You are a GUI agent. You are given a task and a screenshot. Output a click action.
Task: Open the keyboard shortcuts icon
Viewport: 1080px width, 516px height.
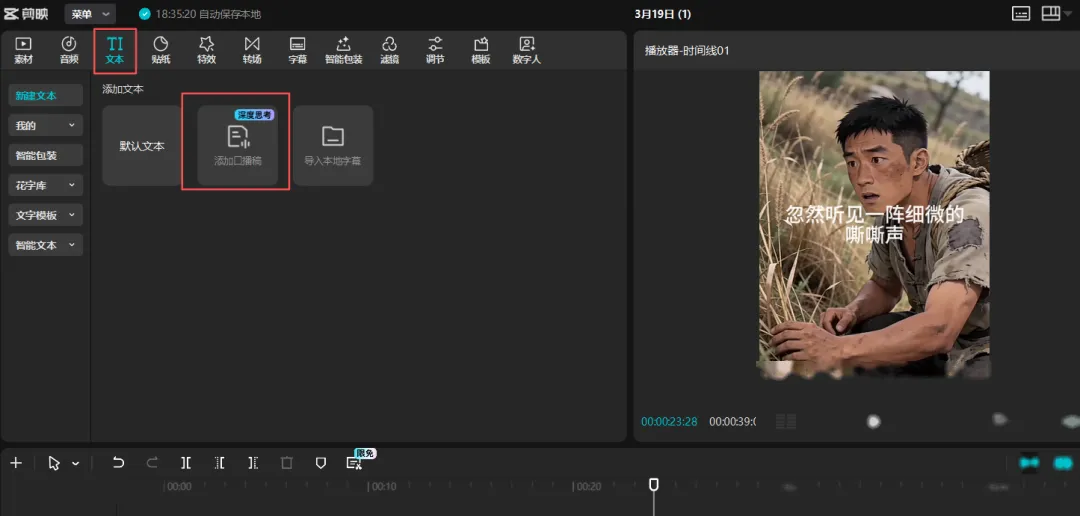pyautogui.click(x=1021, y=14)
